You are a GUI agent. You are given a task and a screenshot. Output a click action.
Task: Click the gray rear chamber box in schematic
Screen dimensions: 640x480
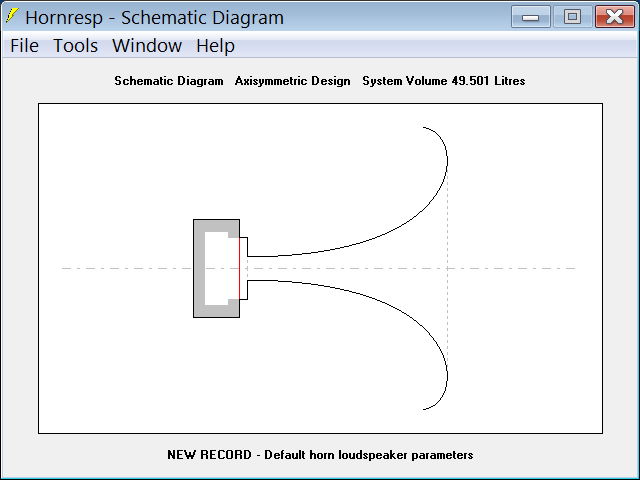pyautogui.click(x=216, y=268)
